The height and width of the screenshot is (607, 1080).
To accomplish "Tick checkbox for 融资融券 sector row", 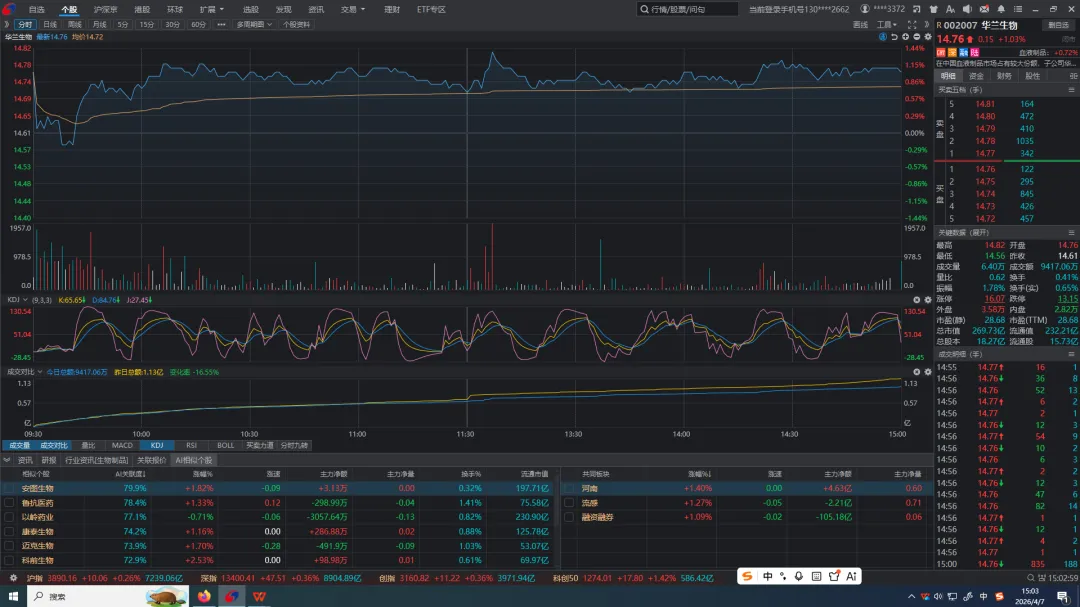I will point(569,517).
